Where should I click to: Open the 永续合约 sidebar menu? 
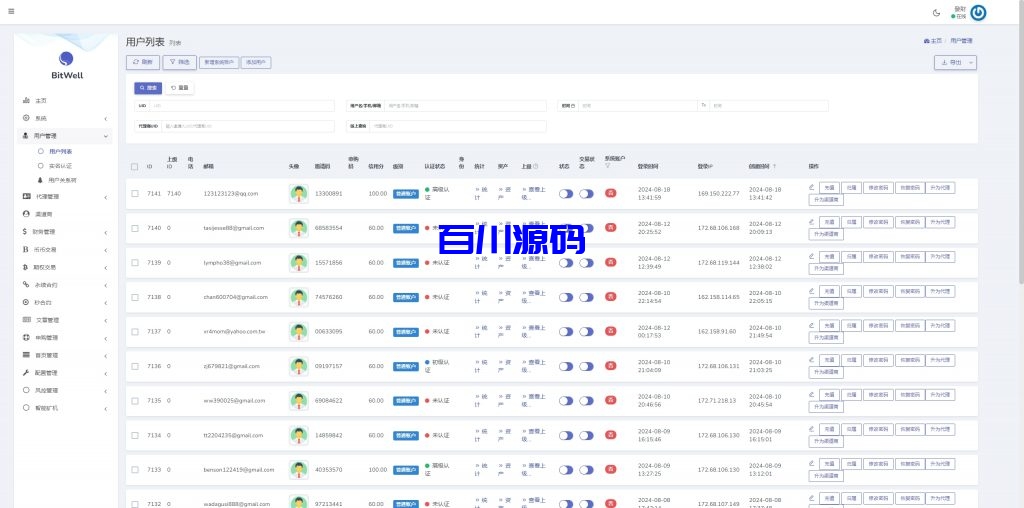point(64,285)
